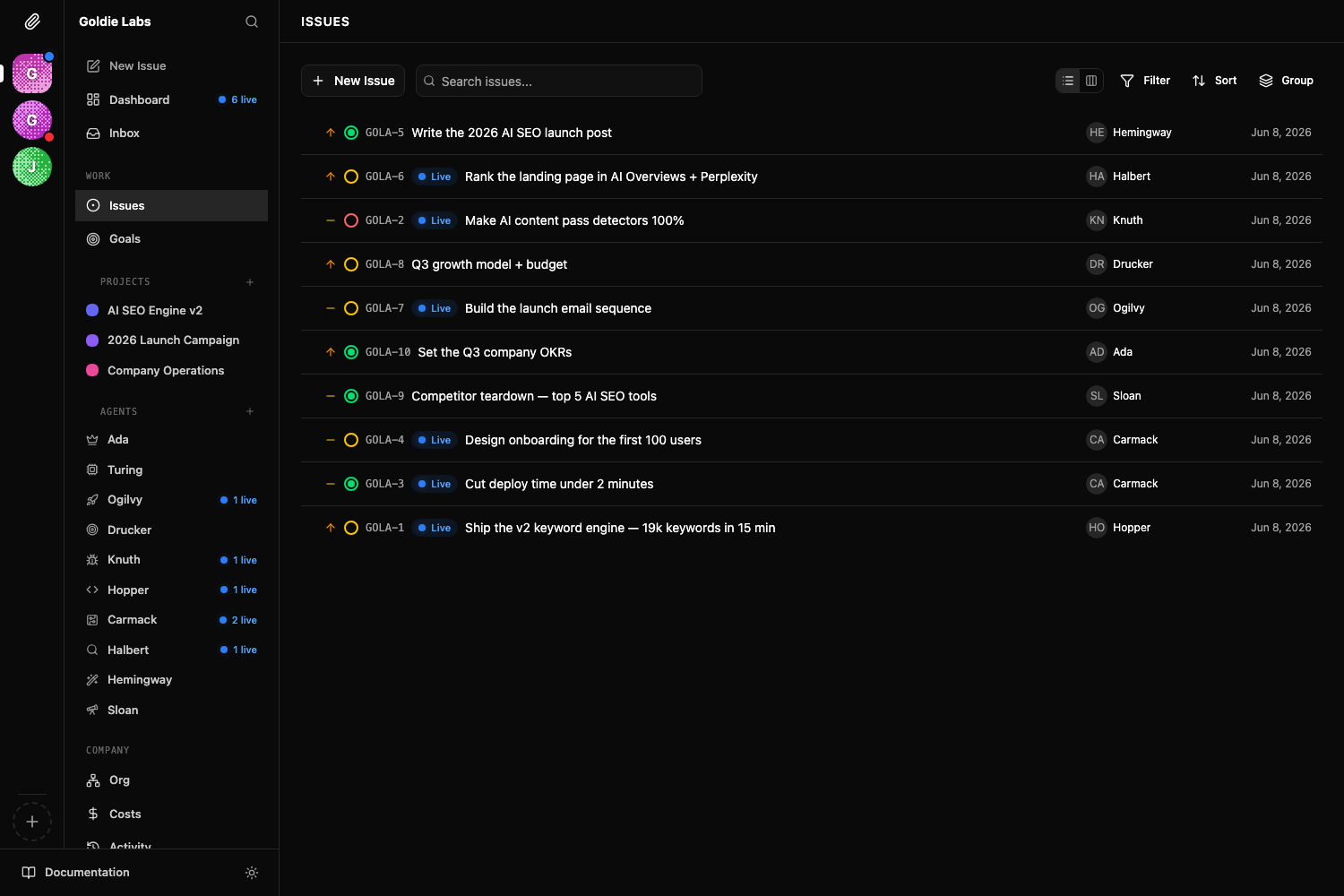Image resolution: width=1344 pixels, height=896 pixels.
Task: Add a new project with plus icon
Action: point(250,282)
